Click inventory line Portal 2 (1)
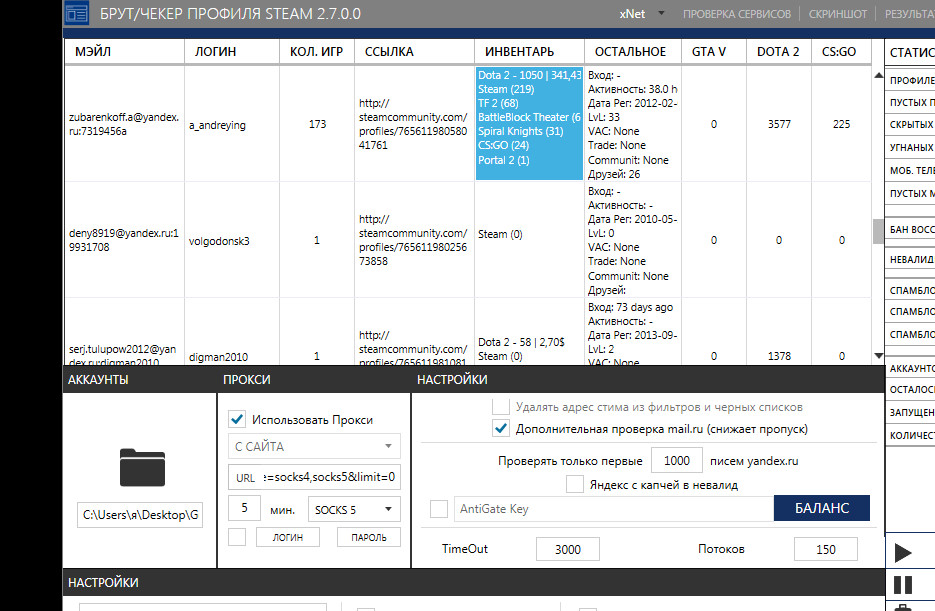Screen dimensions: 935x611 pos(503,160)
